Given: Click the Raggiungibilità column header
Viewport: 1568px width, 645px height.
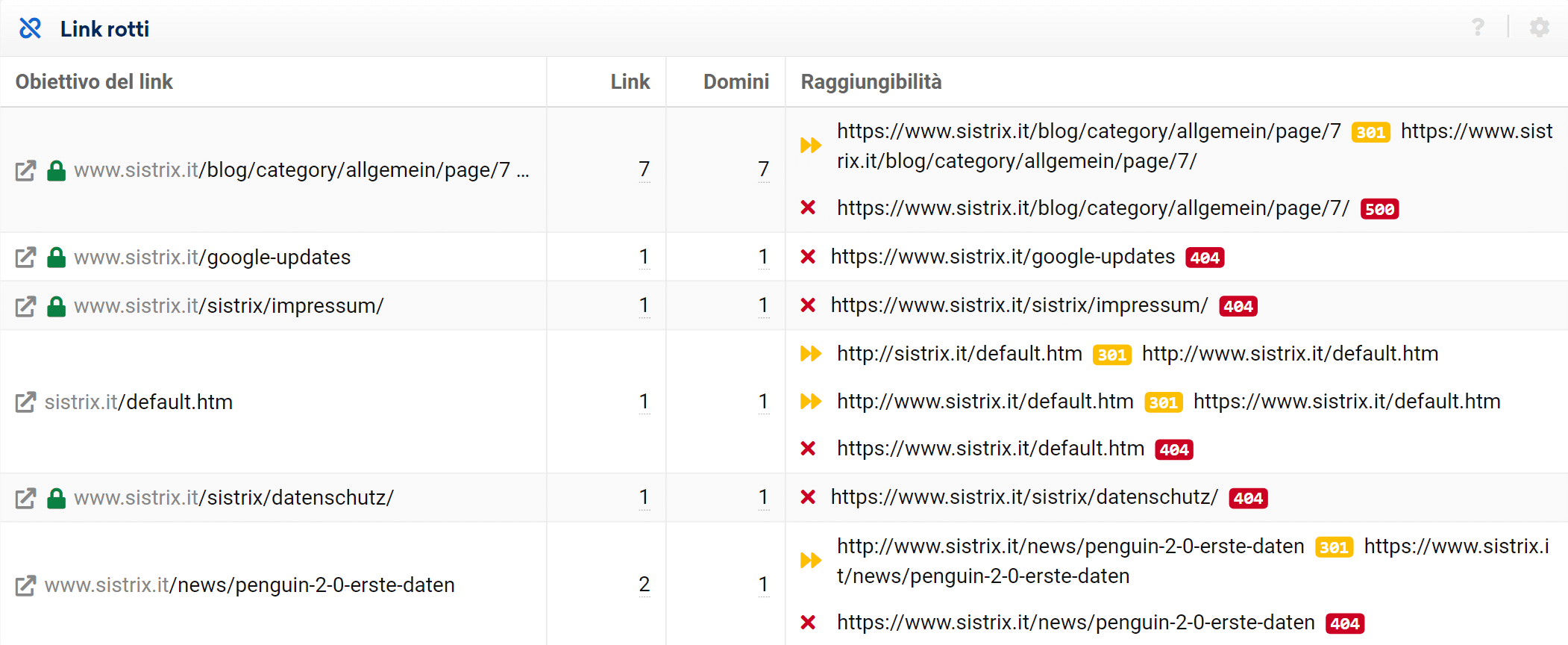Looking at the screenshot, I should coord(871,81).
